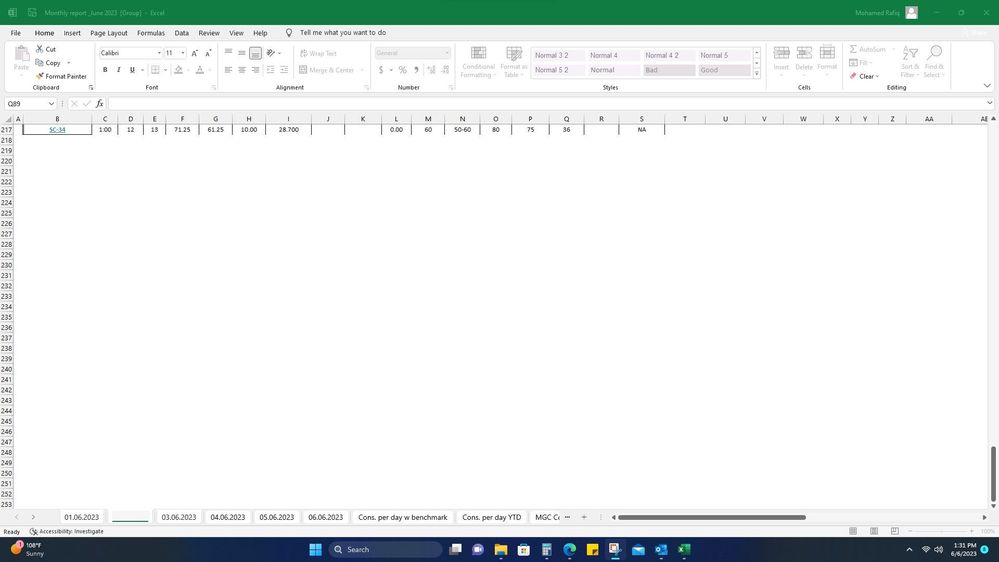Collapse the ribbon with the chevron
Viewport: 999px width, 562px height.
point(987,85)
